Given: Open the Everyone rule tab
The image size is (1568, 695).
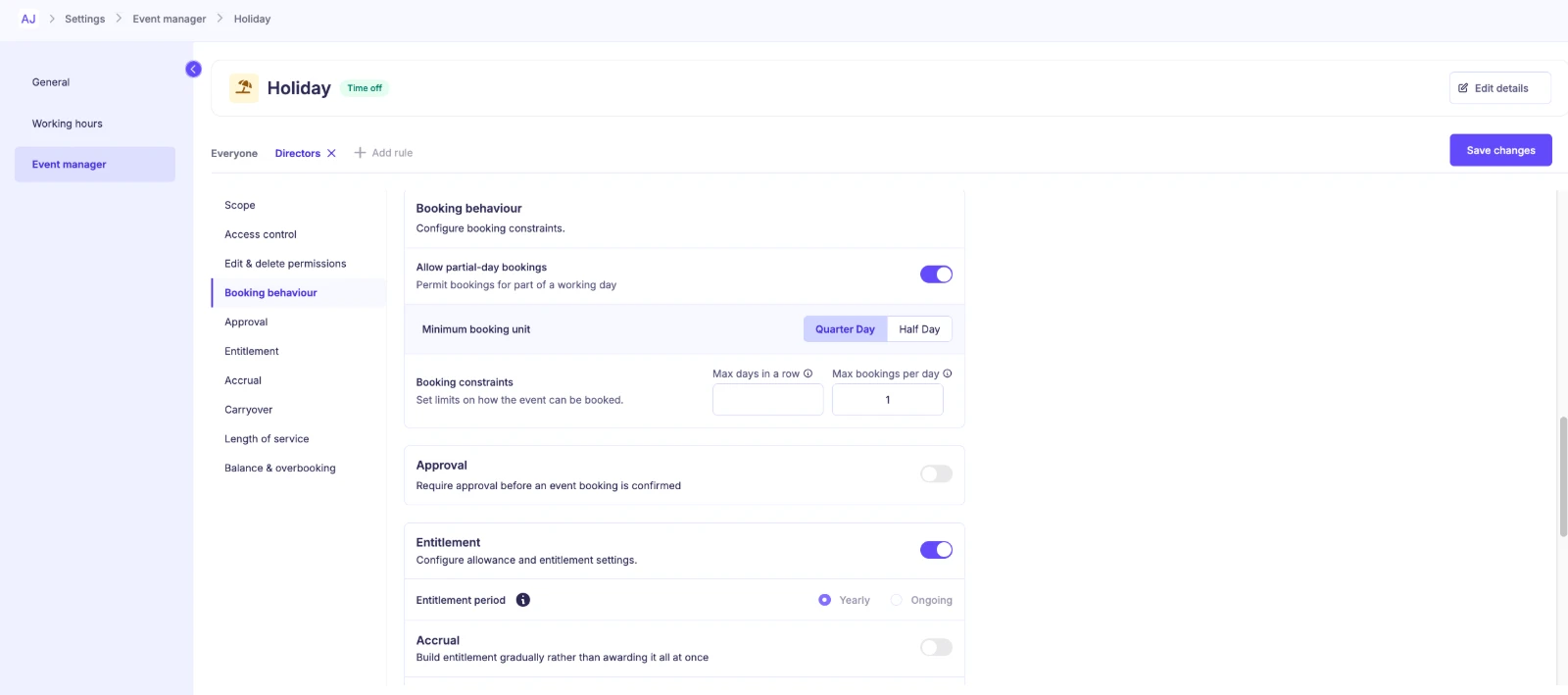Looking at the screenshot, I should (x=234, y=153).
